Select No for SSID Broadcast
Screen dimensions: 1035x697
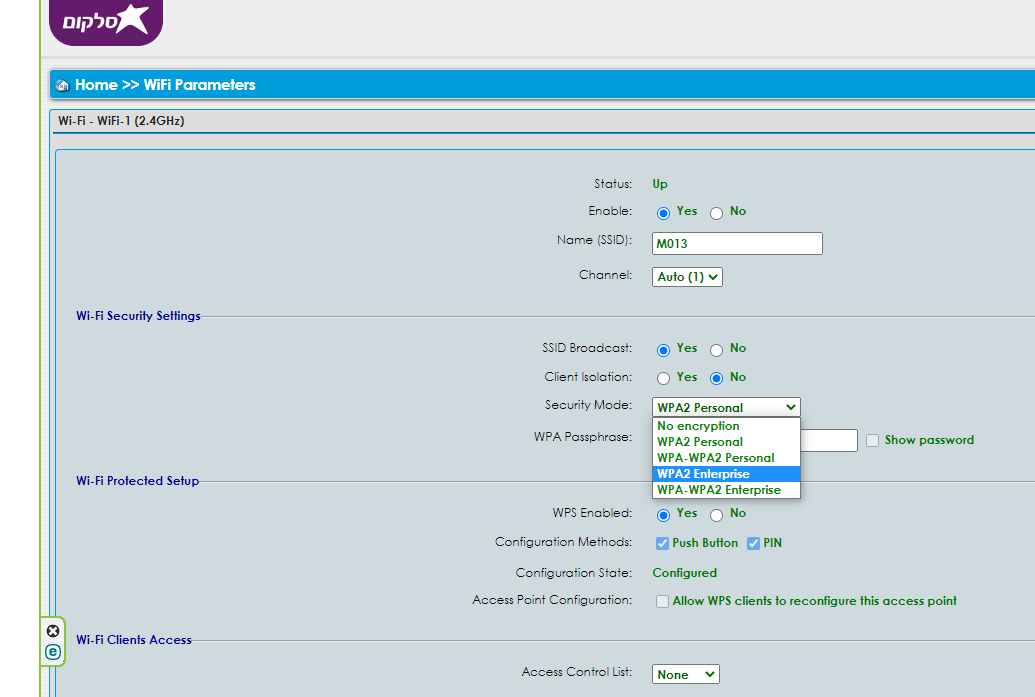[716, 350]
